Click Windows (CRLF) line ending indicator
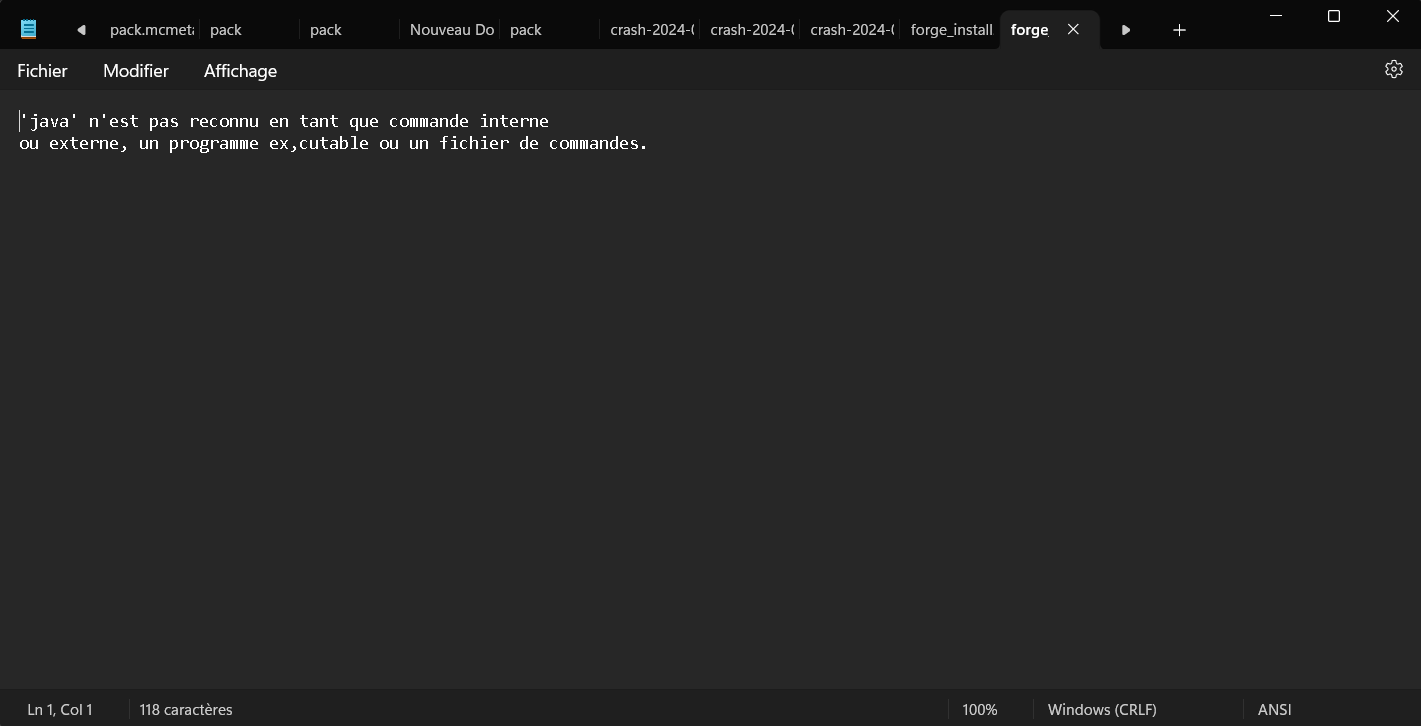Viewport: 1421px width, 726px height. click(1102, 709)
